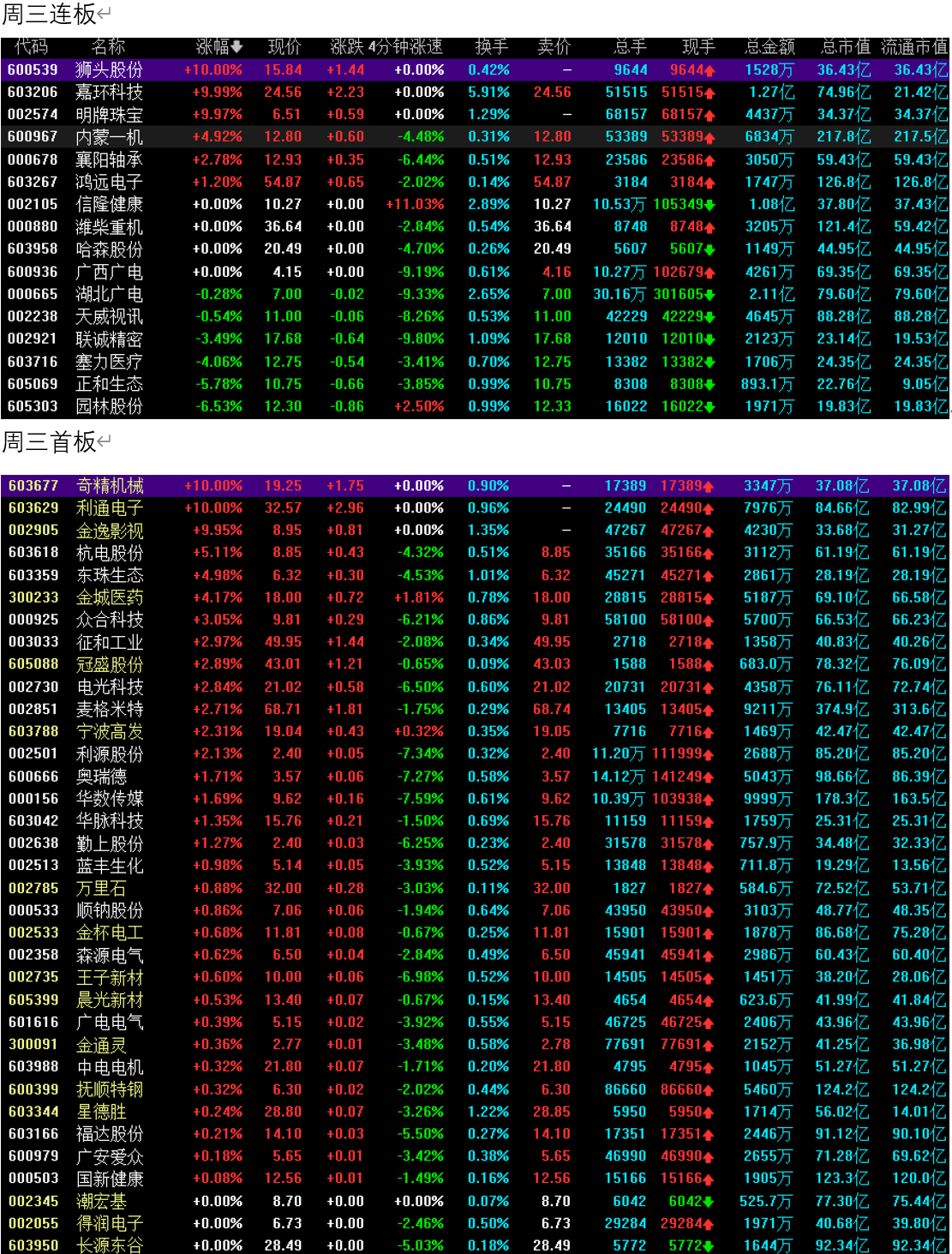Select stock 湖北广电
Viewport: 952px width, 1254px height.
tap(109, 294)
